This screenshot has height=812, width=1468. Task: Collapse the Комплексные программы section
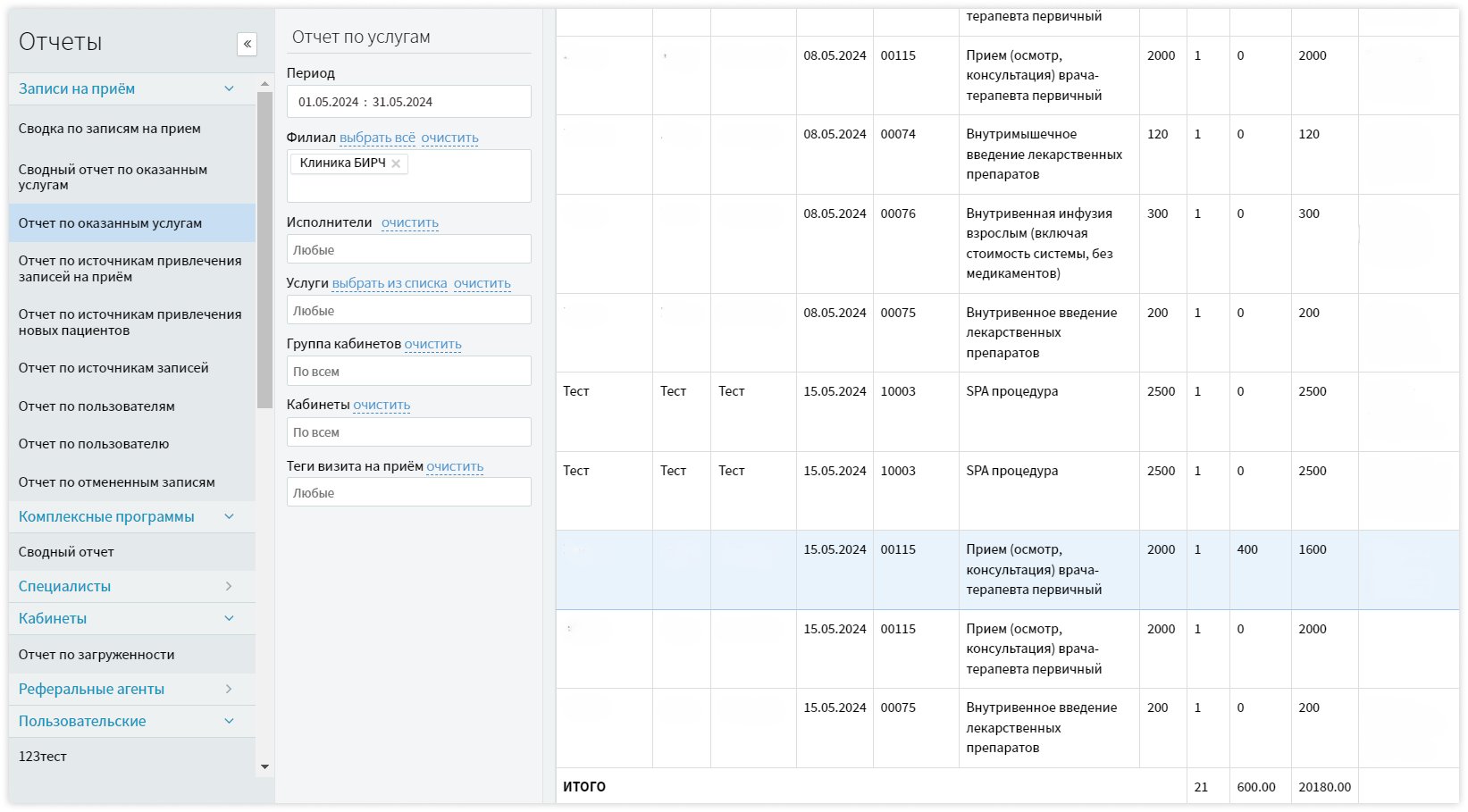[229, 516]
